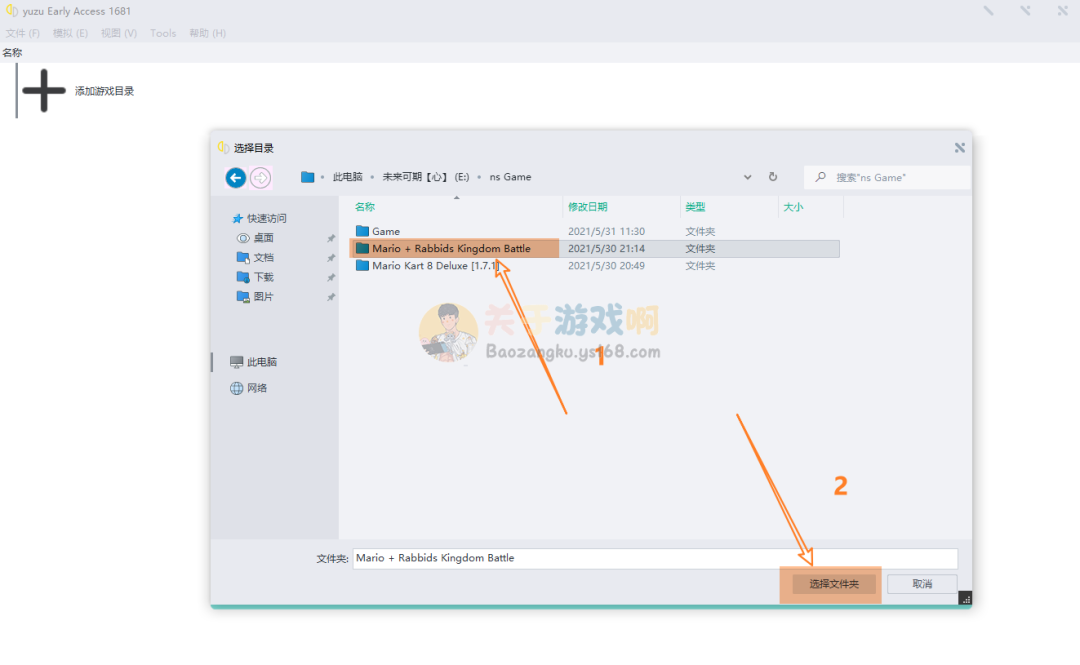Click the forward arrow navigation button

pos(260,178)
